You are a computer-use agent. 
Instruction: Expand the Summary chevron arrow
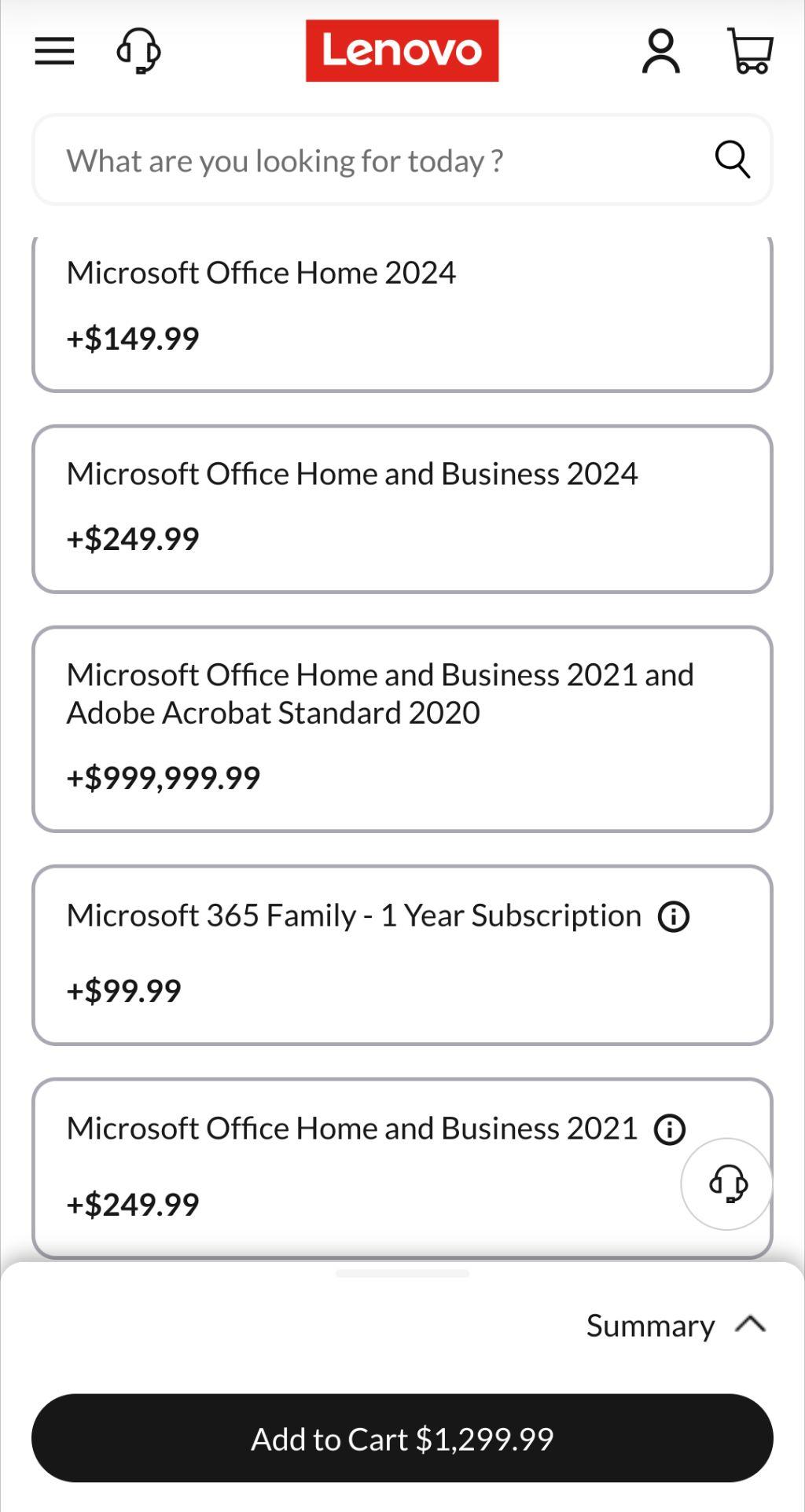(751, 1324)
